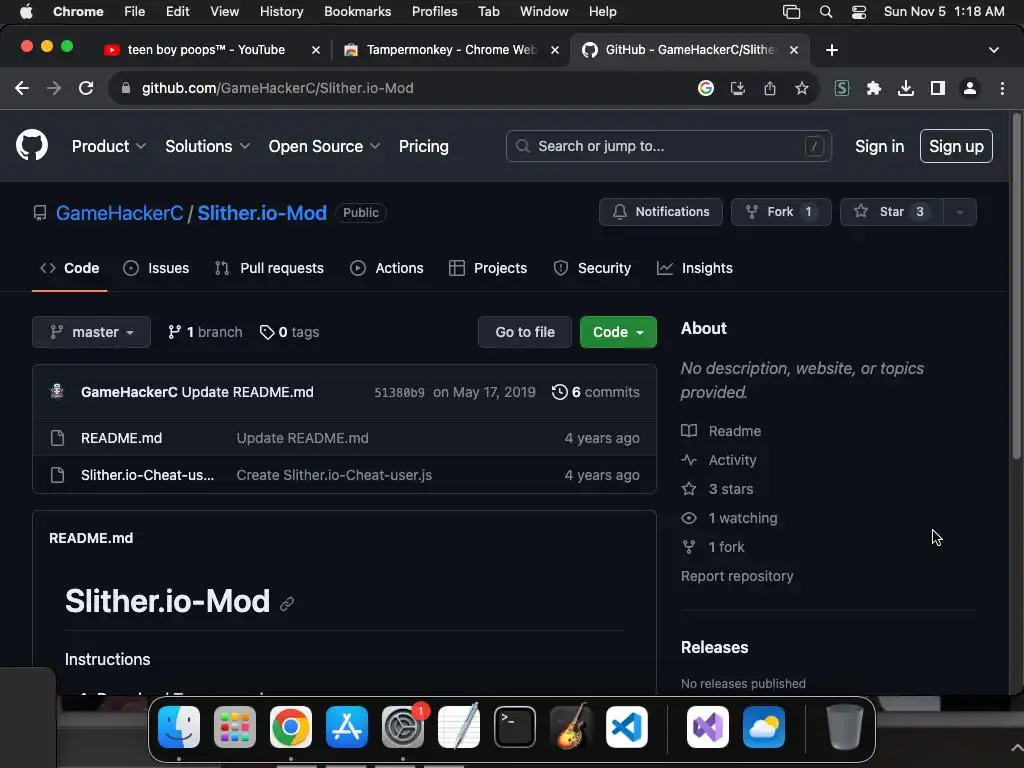1024x768 pixels.
Task: Switch to the Actions tab
Action: (x=387, y=268)
